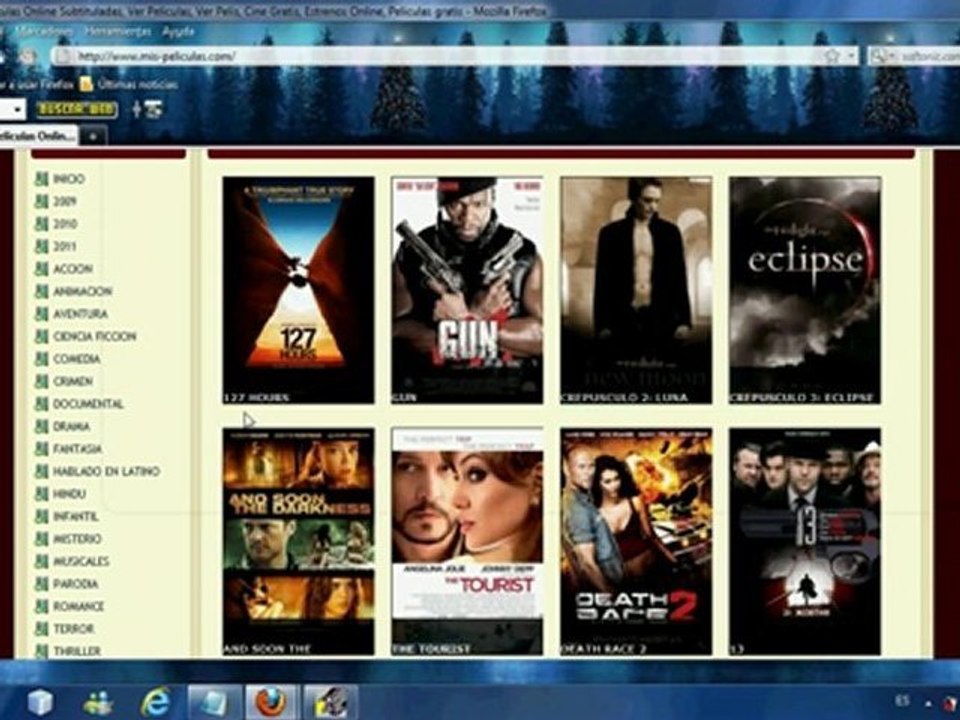Viewport: 960px width, 720px height.
Task: Open the Marcadores menu
Action: (x=43, y=31)
